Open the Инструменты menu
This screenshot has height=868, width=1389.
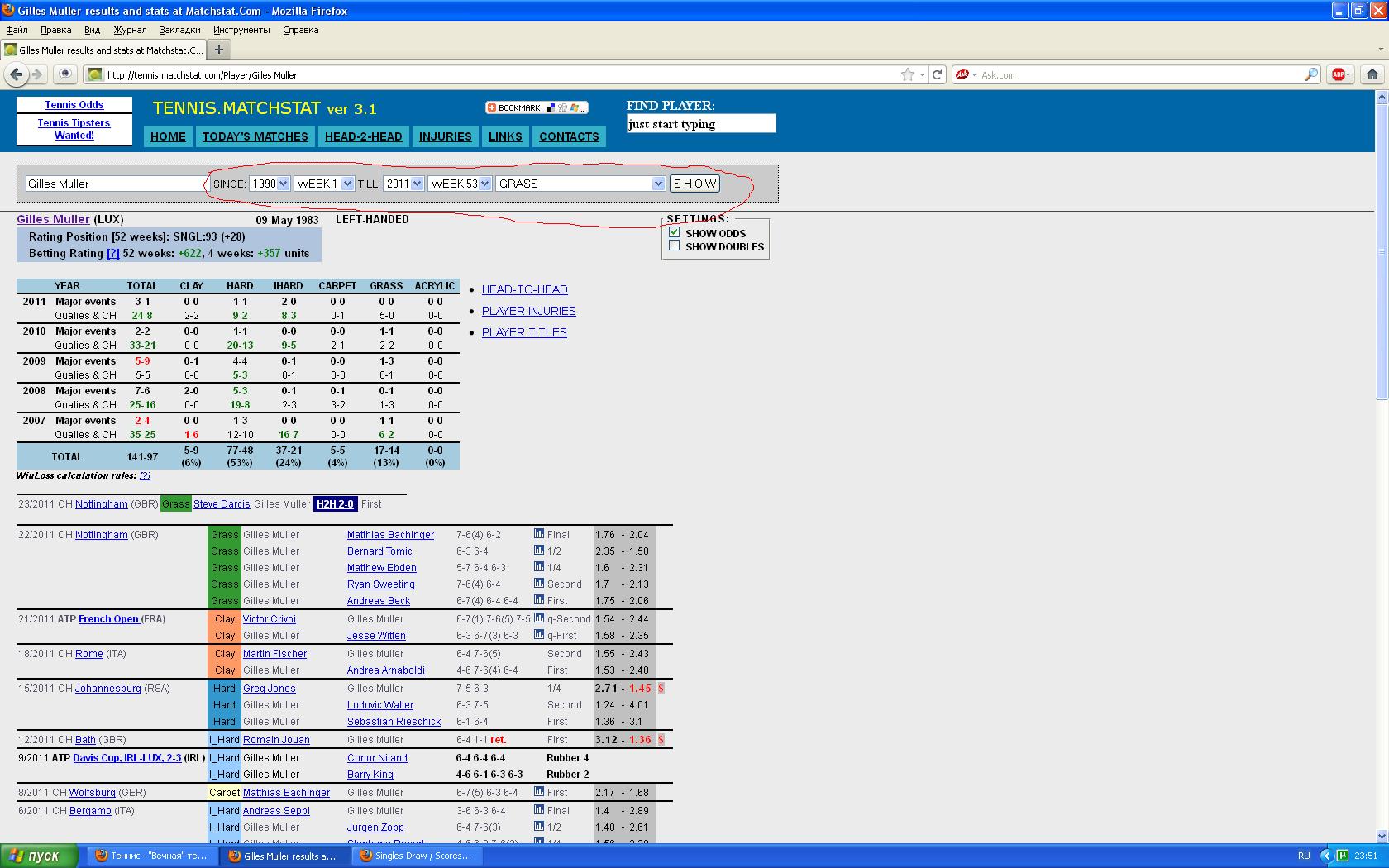241,30
